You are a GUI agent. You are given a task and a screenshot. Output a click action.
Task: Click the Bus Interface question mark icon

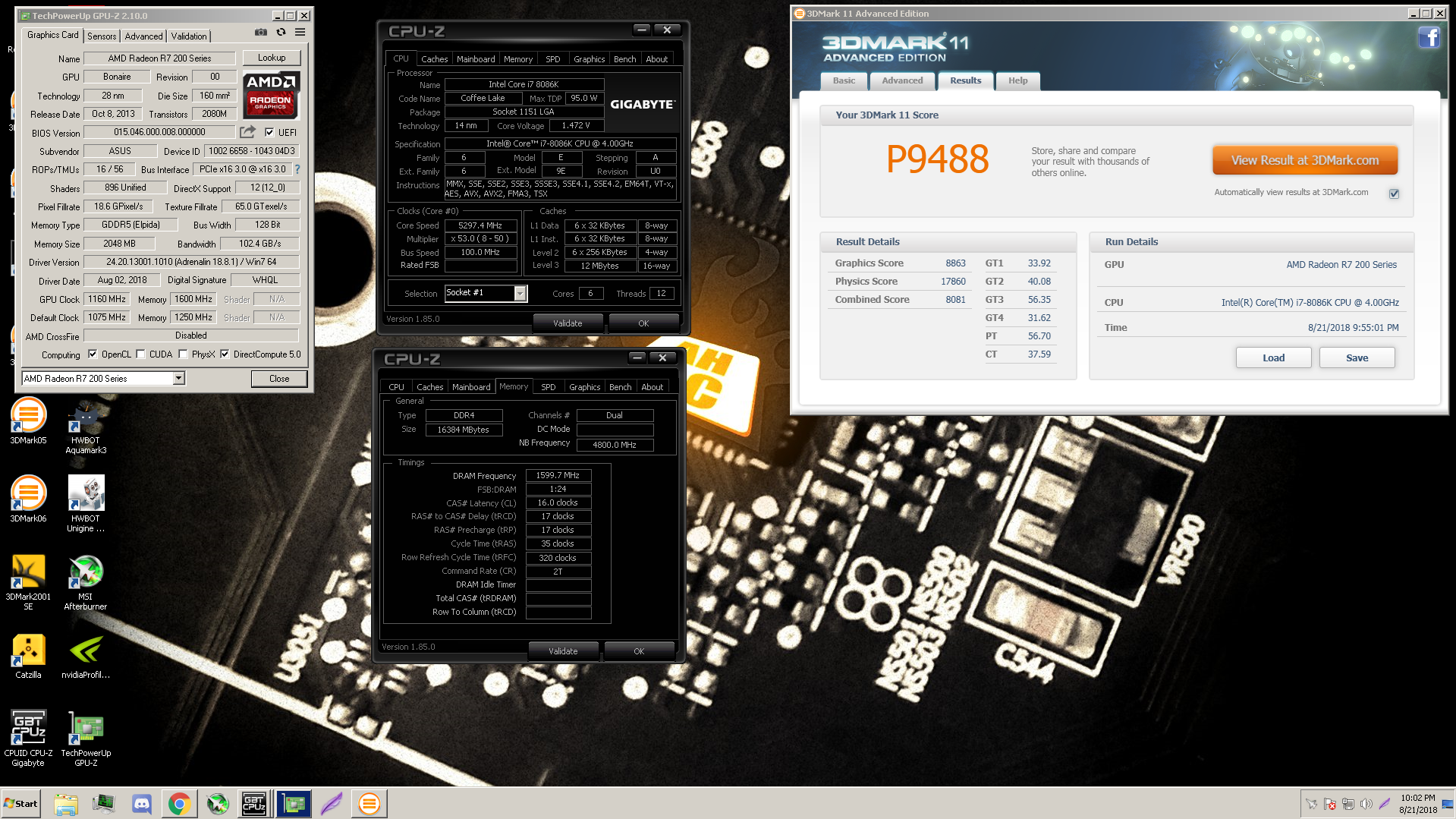297,169
